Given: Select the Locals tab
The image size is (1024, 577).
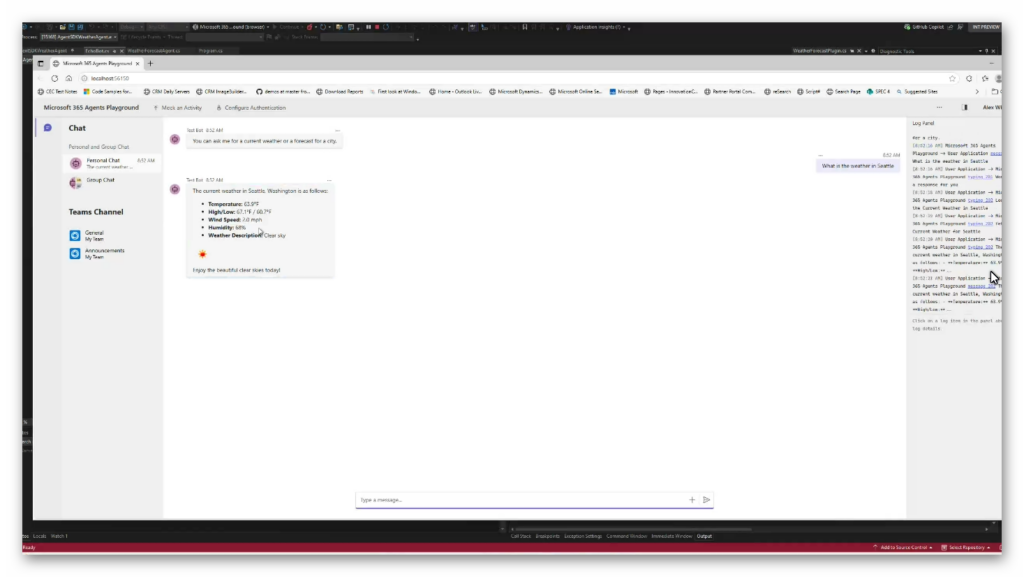Looking at the screenshot, I should coord(40,537).
